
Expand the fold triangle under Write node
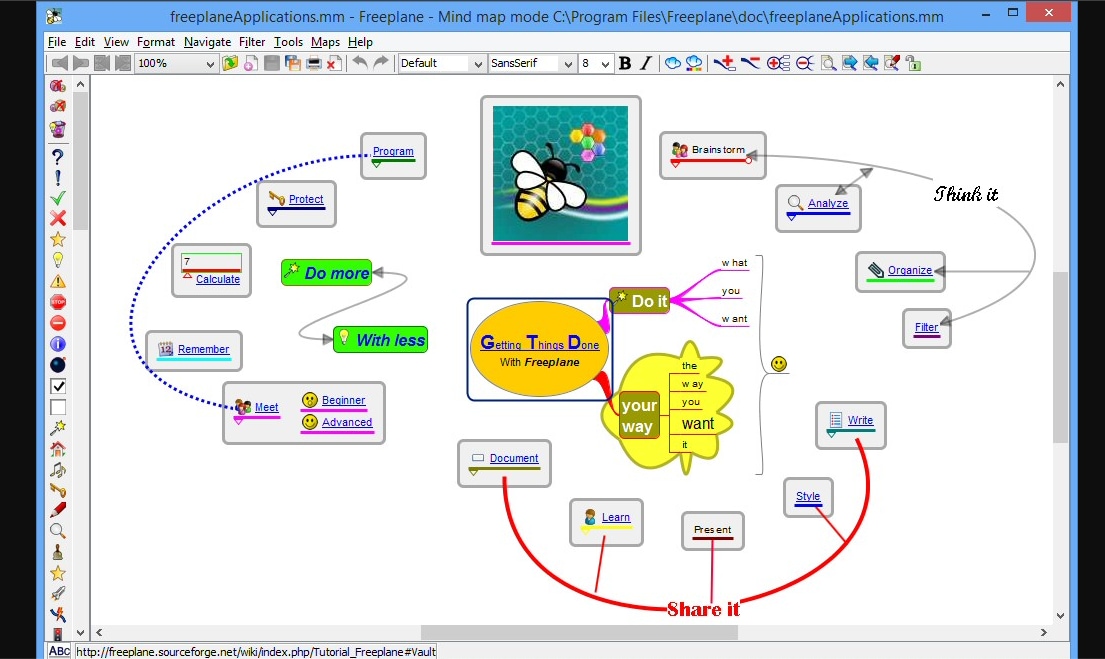pos(832,433)
